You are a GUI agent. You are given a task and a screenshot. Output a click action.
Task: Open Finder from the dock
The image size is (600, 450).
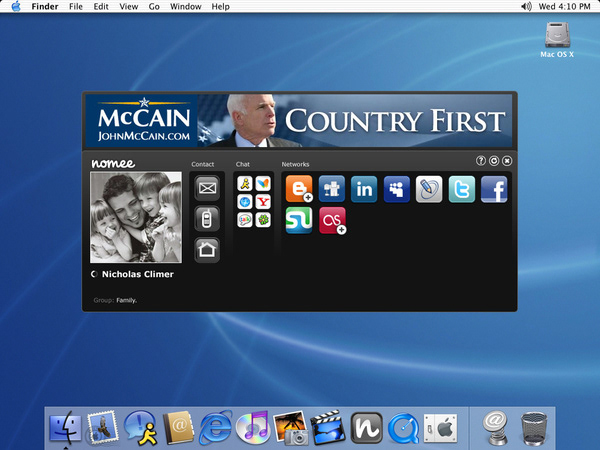pos(65,427)
